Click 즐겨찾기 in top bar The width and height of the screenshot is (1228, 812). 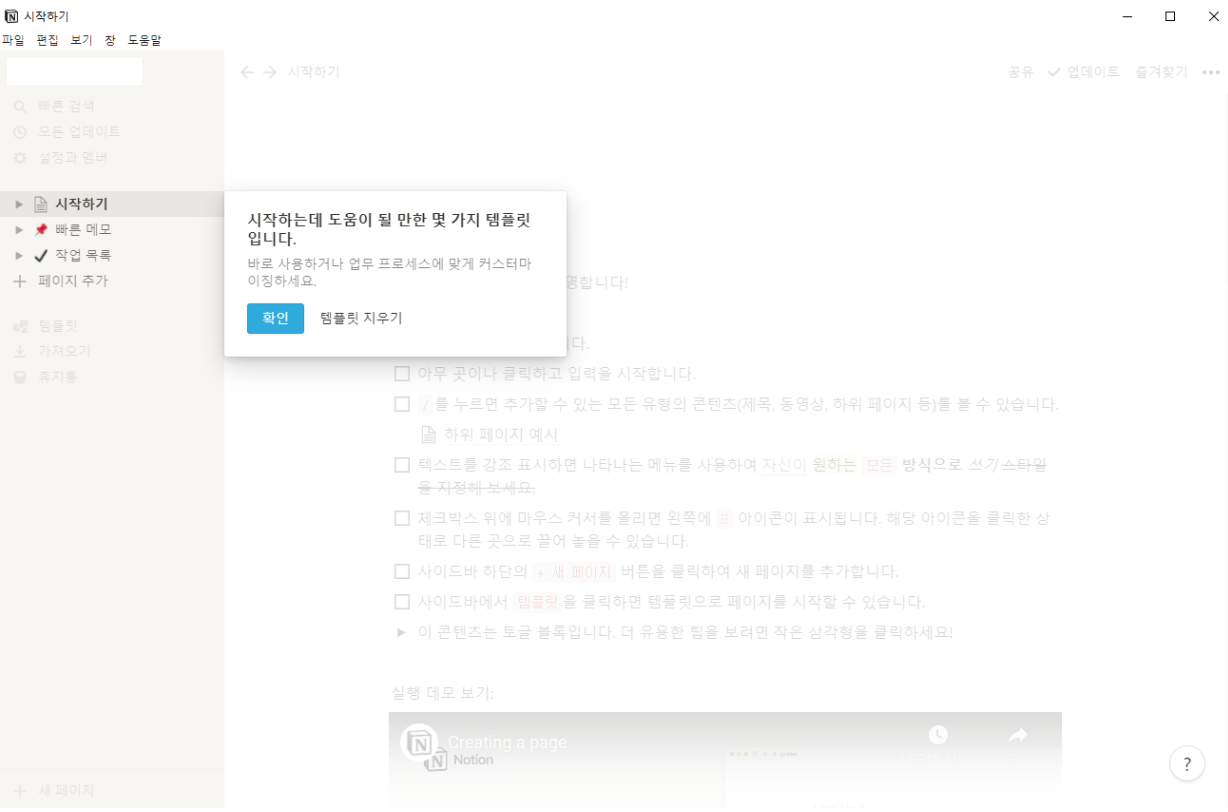(1162, 72)
